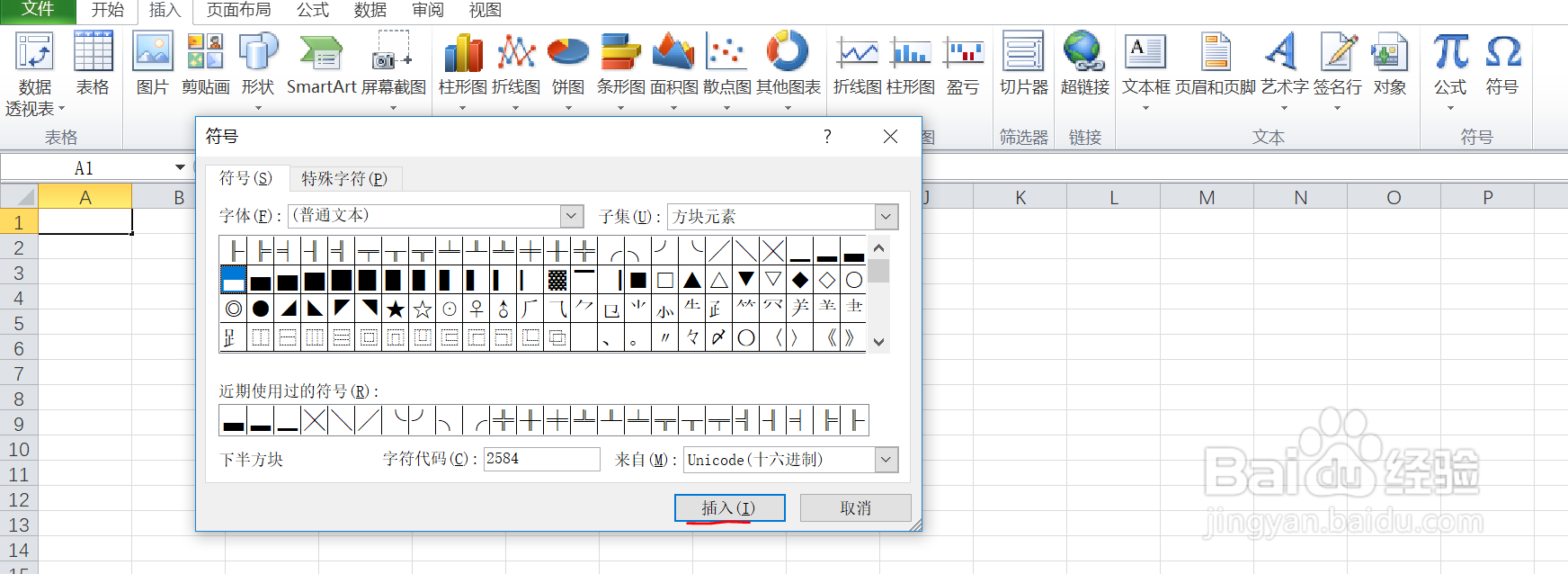Switch to the Home (开始) tab
1568x574 pixels.
107,10
